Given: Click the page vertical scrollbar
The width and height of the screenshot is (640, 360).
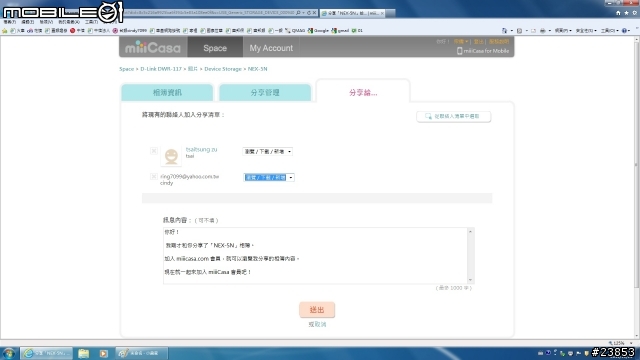Looking at the screenshot, I should (x=637, y=188).
